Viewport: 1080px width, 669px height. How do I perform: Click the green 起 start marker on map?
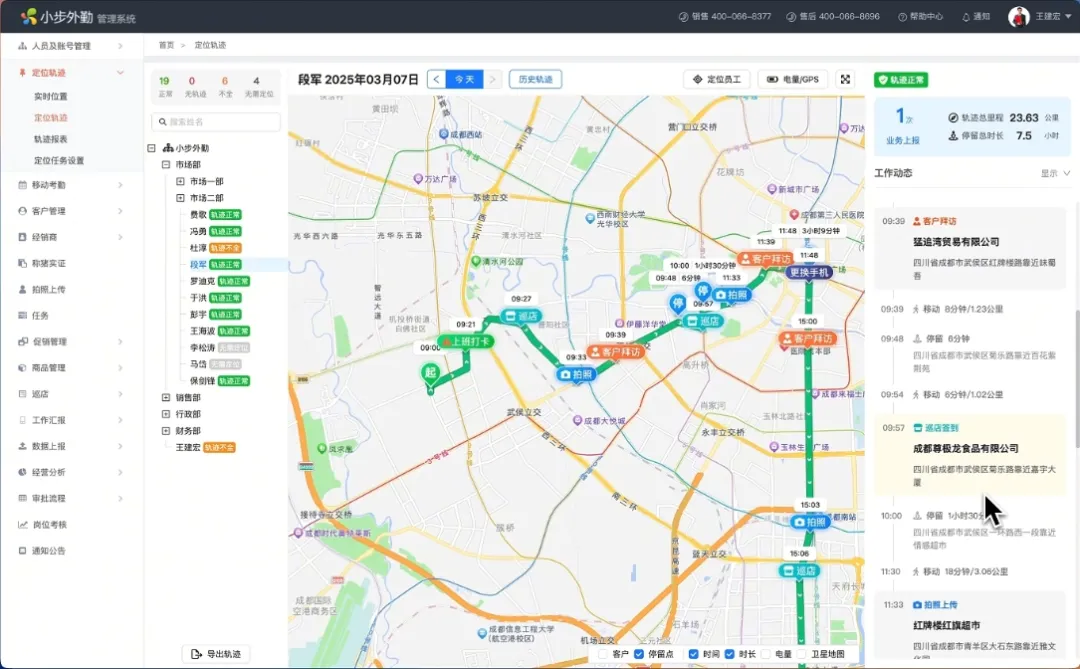[430, 373]
